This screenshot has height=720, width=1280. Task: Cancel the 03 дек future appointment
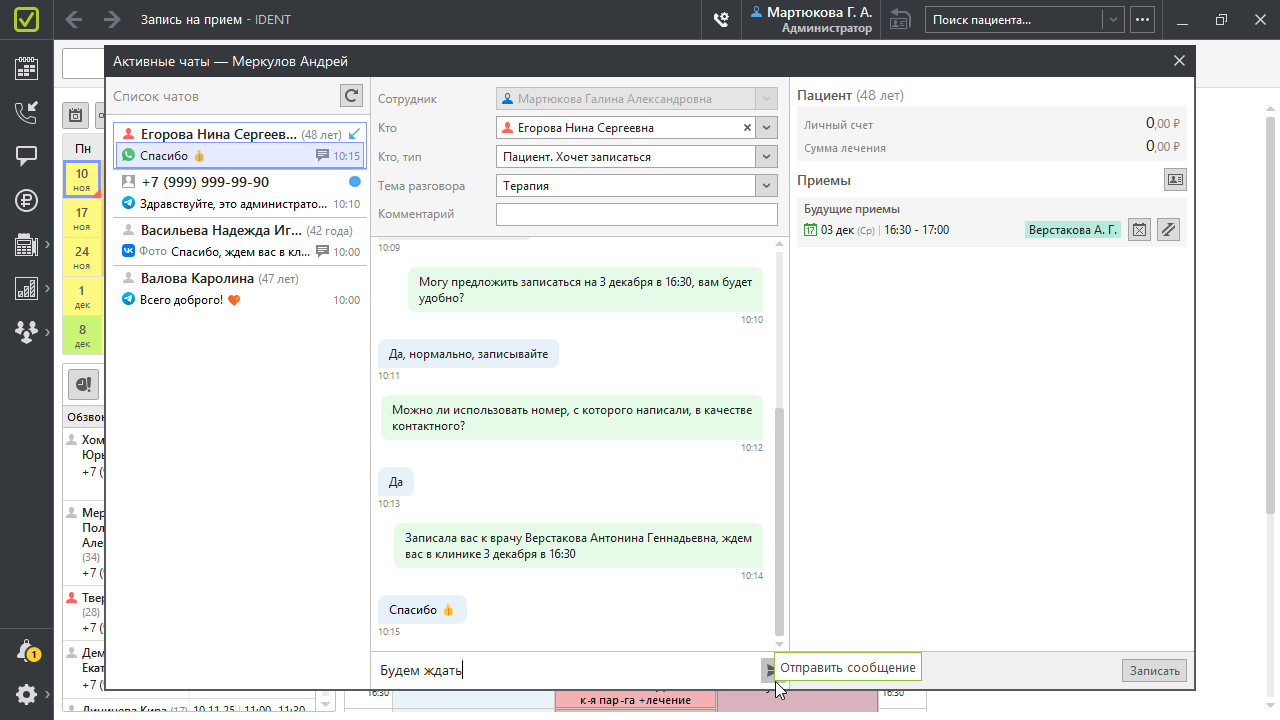(1139, 230)
